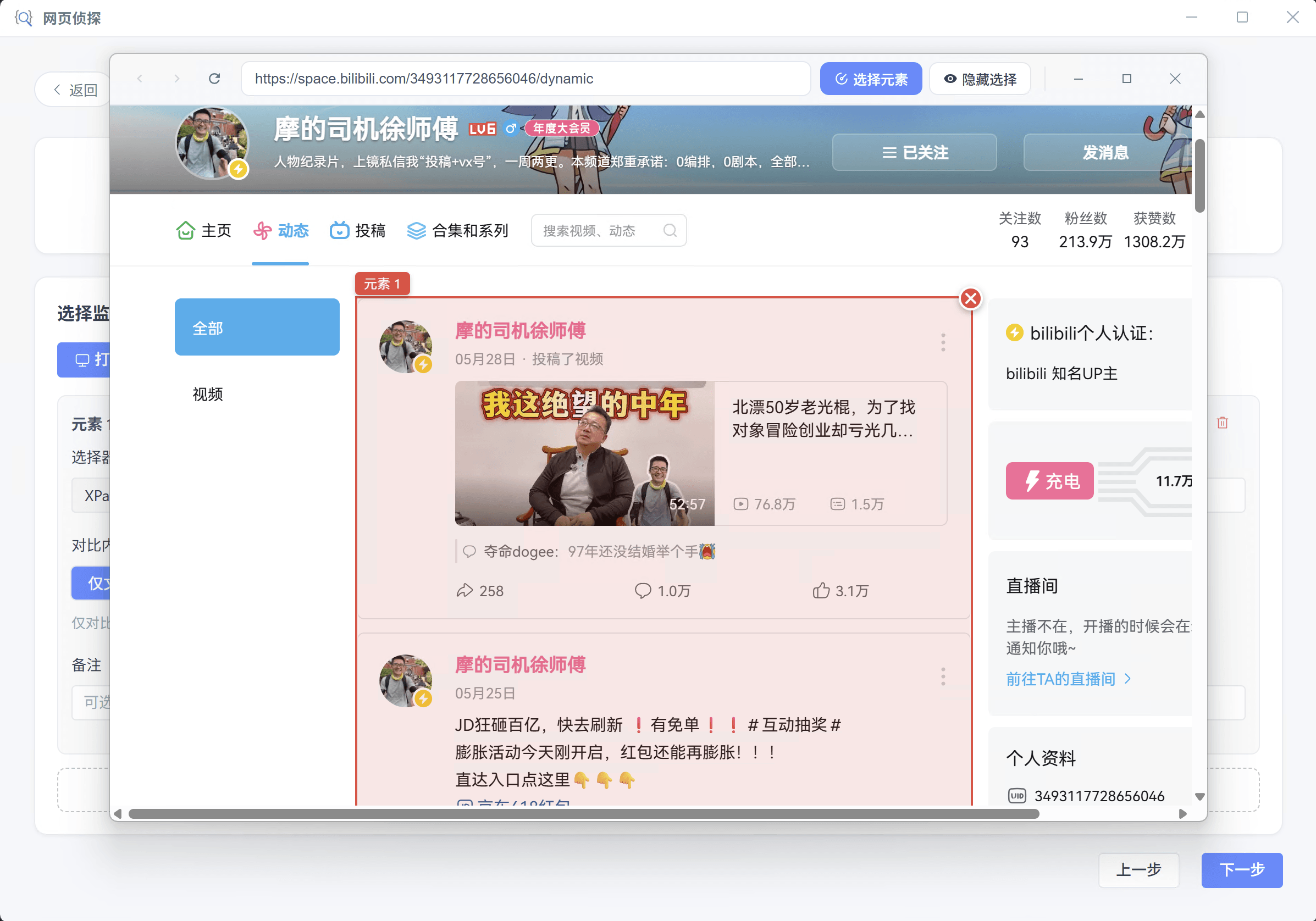Go forward in the embedded browser
Viewport: 1316px width, 921px height.
click(176, 79)
